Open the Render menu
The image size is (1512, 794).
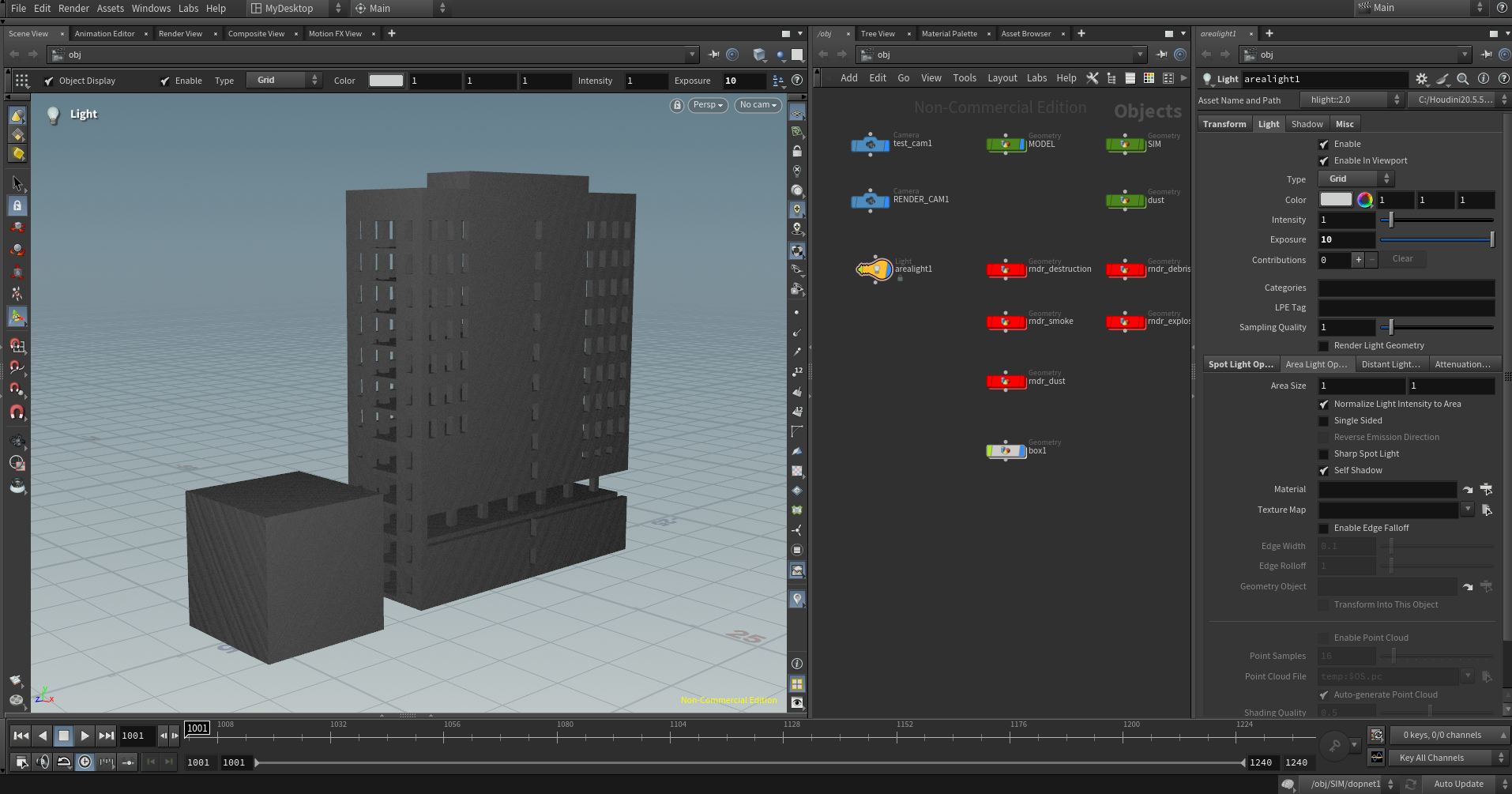tap(73, 8)
